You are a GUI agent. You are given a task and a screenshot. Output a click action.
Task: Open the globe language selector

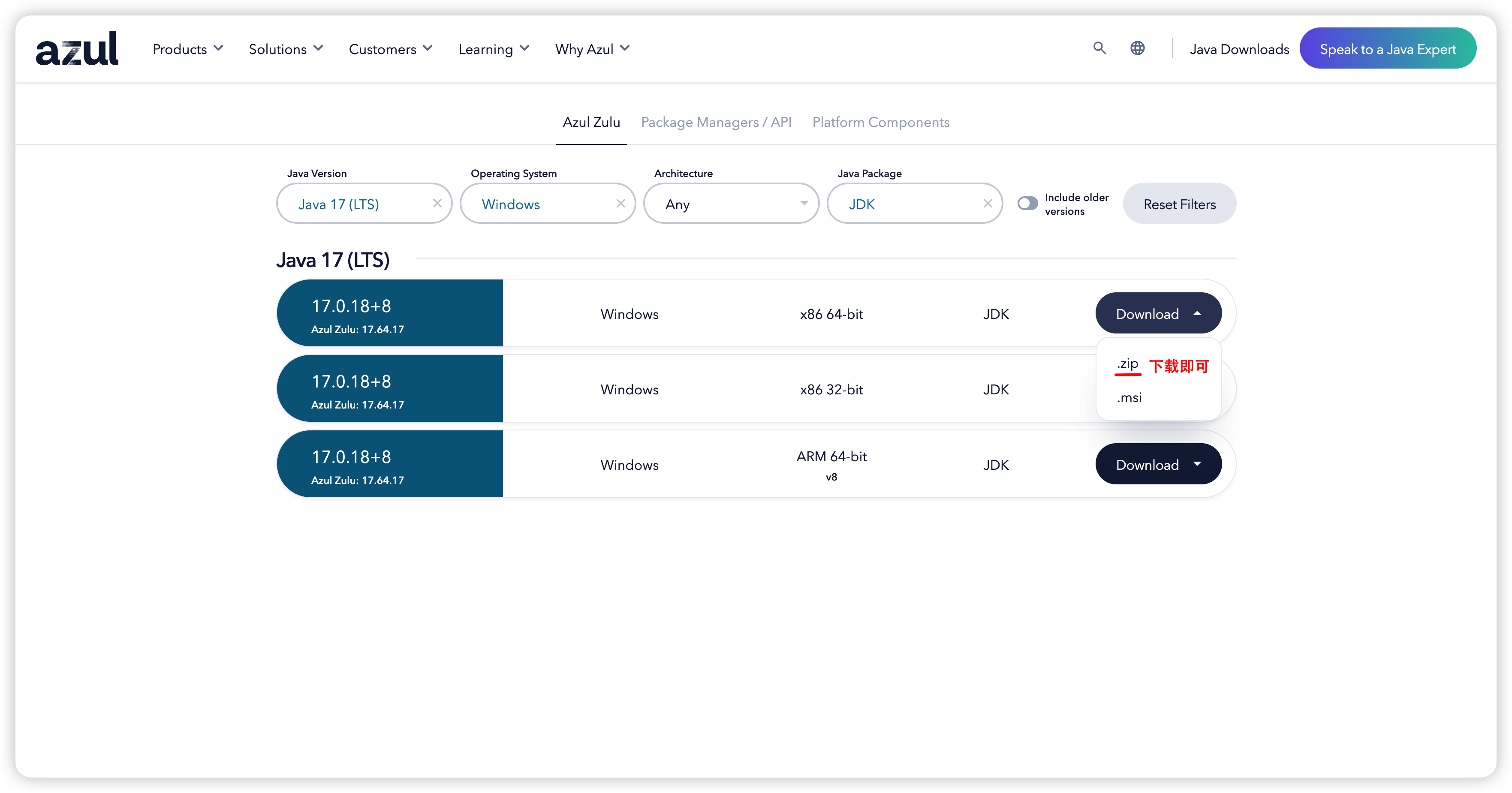(1137, 48)
